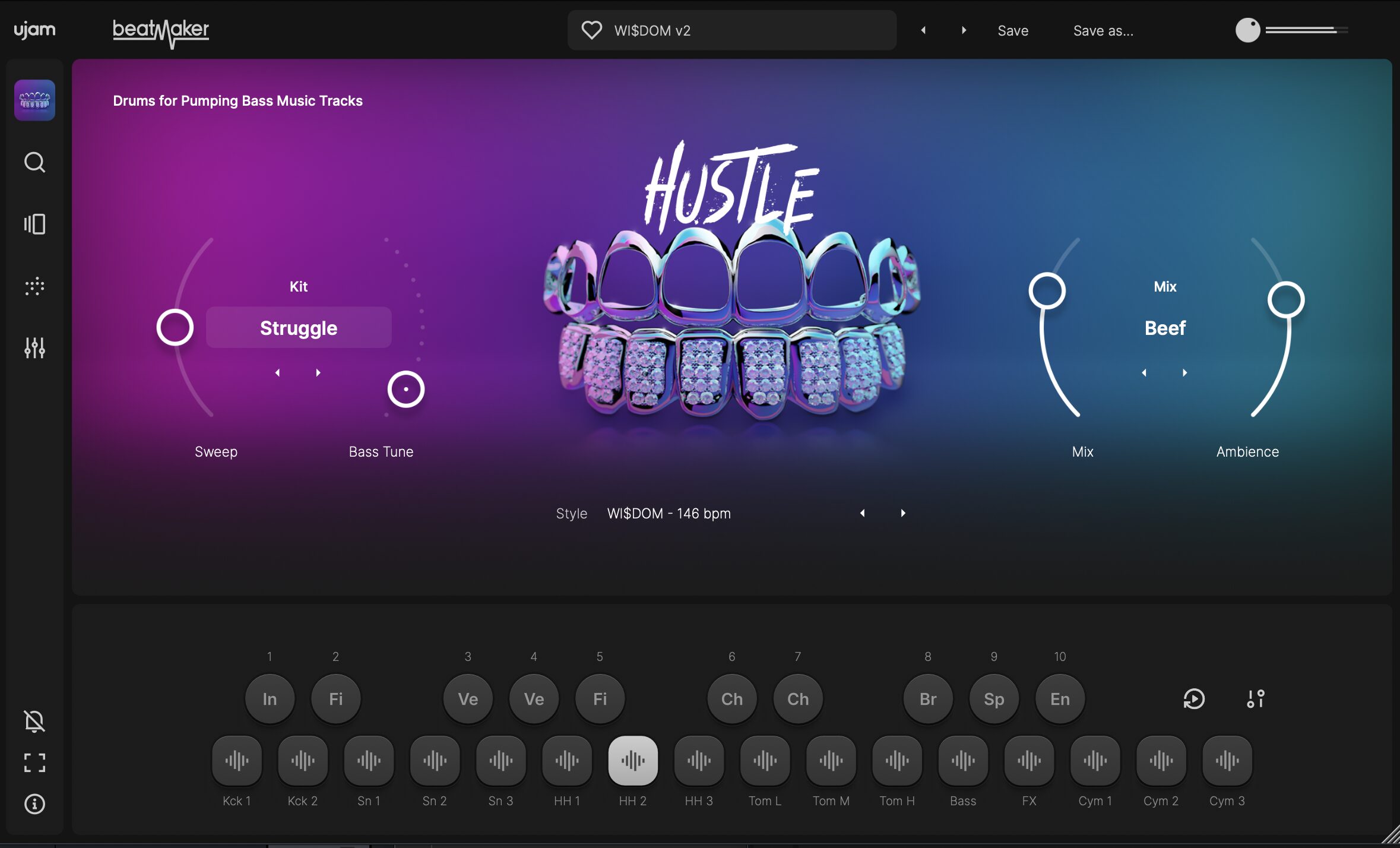
Task: Open the WI$DOM v2 preset name field
Action: 731,30
